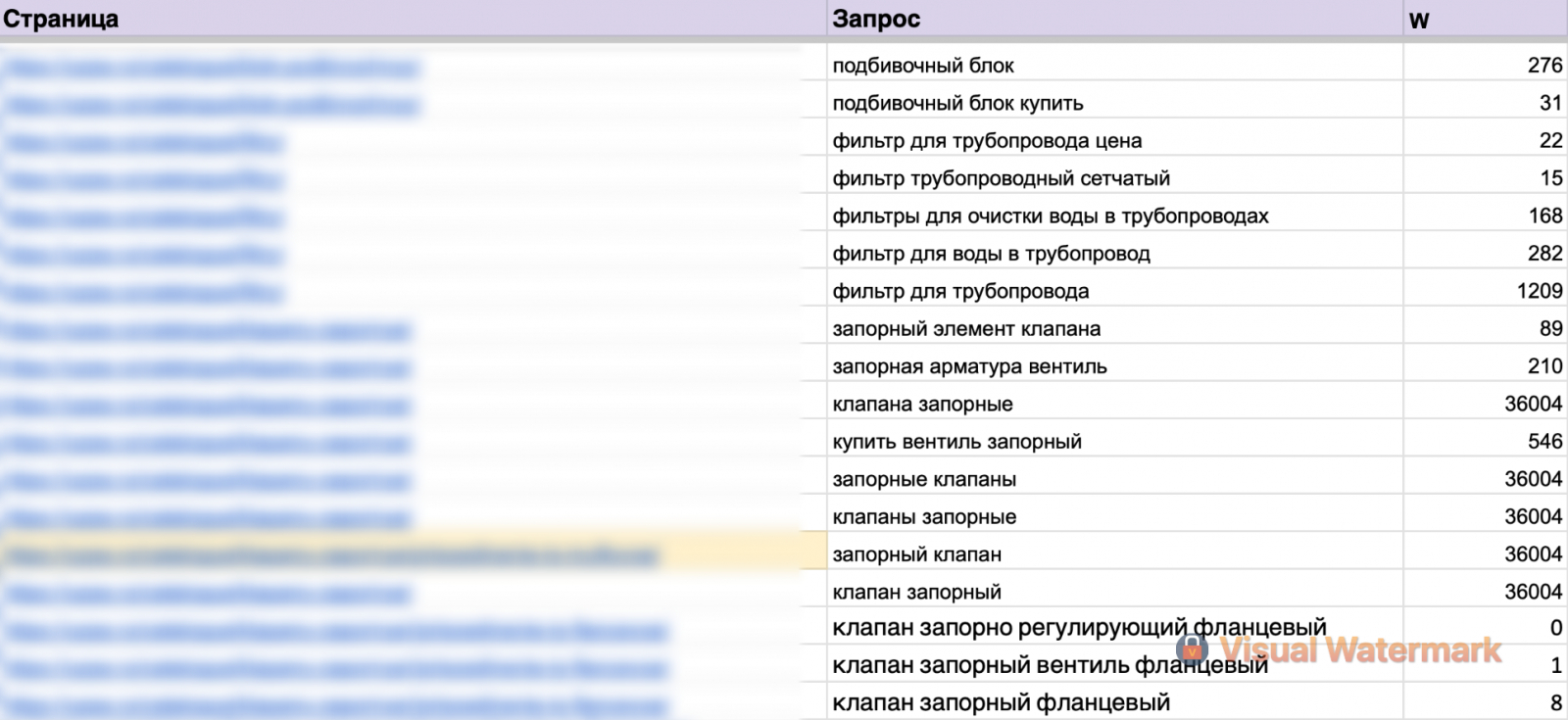Select the cell with value 546
Image resolution: width=1568 pixels, height=720 pixels.
(x=1543, y=442)
